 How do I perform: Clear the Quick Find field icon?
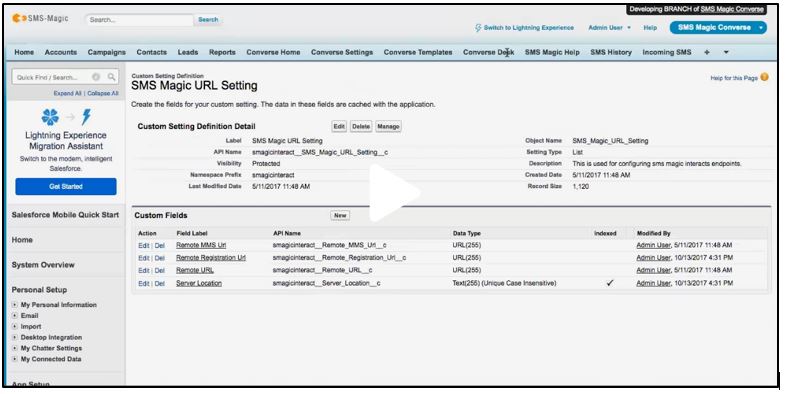(96, 77)
